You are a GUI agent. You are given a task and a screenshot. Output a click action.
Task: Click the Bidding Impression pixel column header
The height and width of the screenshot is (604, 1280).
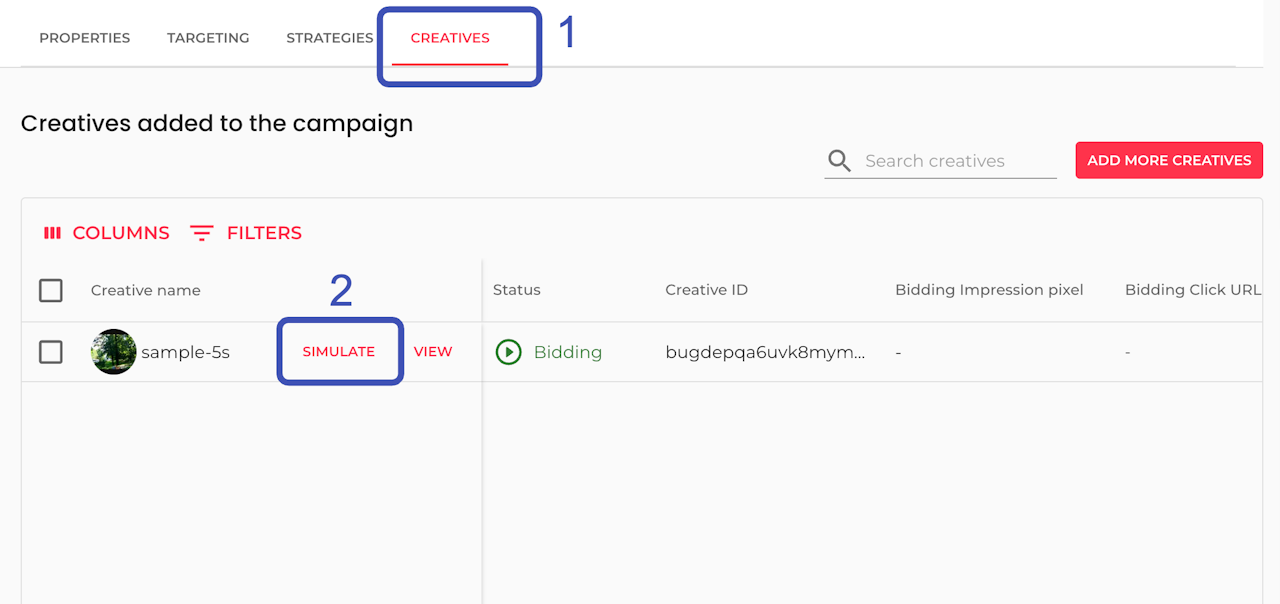989,290
